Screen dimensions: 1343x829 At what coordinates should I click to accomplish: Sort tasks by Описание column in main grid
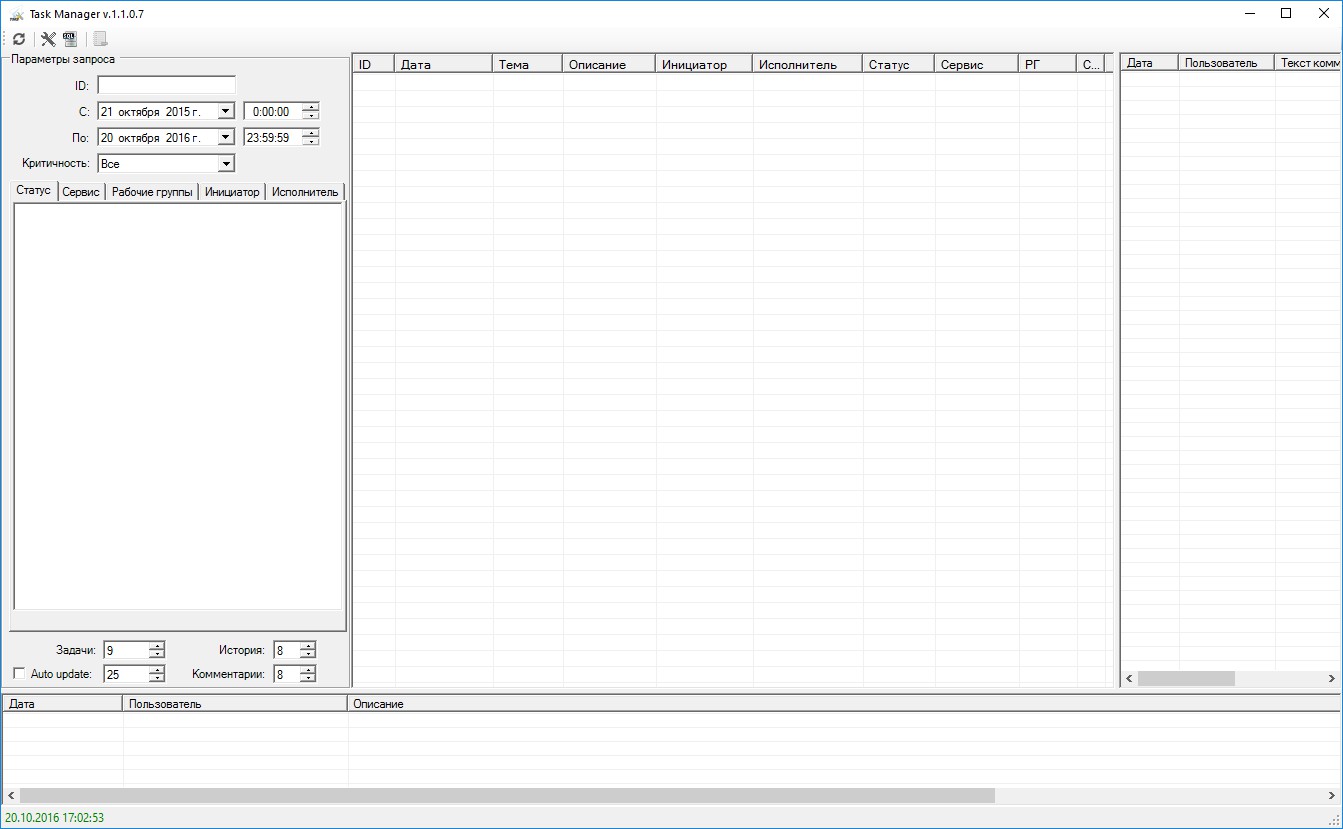click(x=609, y=64)
